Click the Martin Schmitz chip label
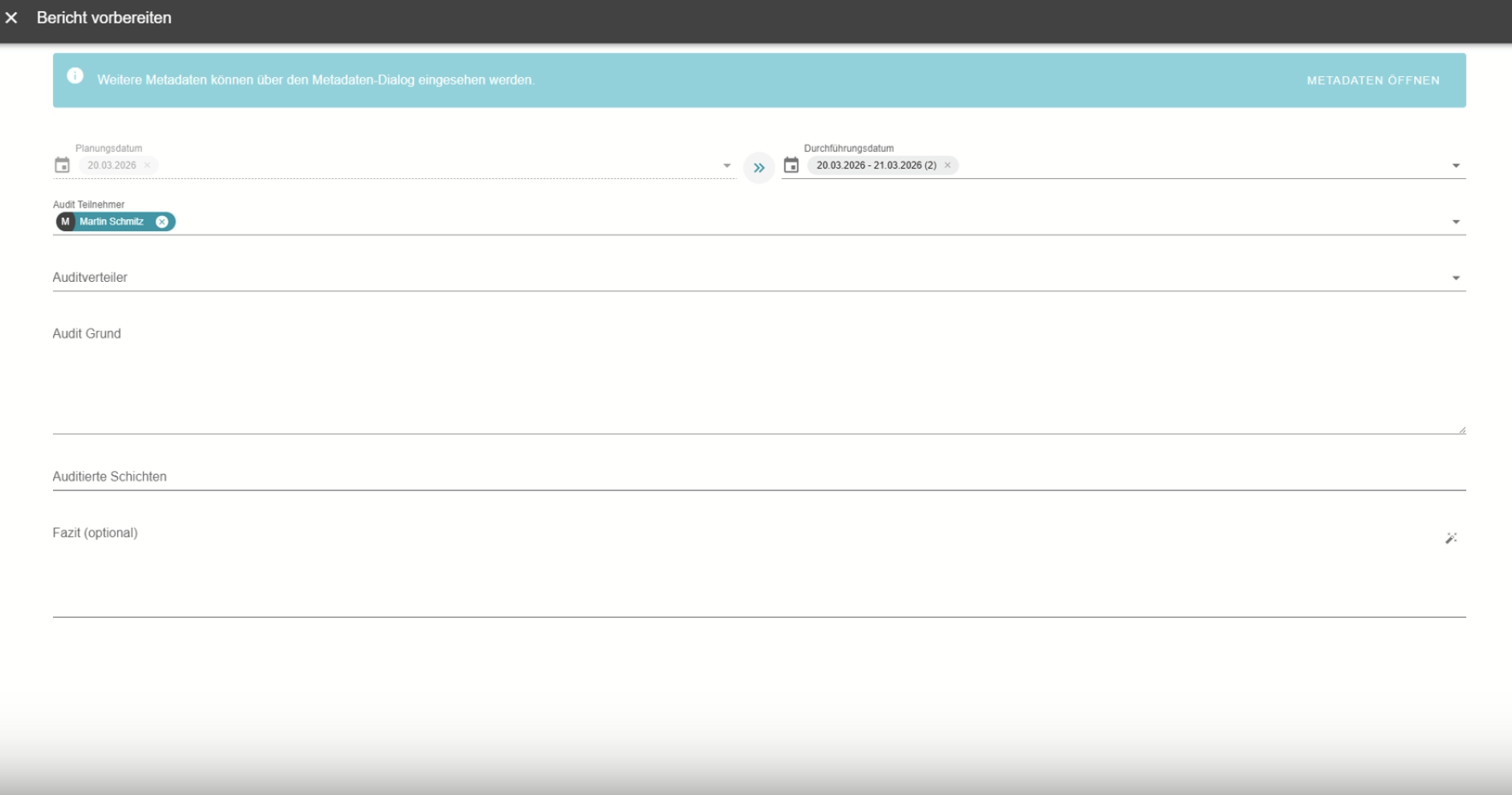This screenshot has height=795, width=1512. pos(112,222)
